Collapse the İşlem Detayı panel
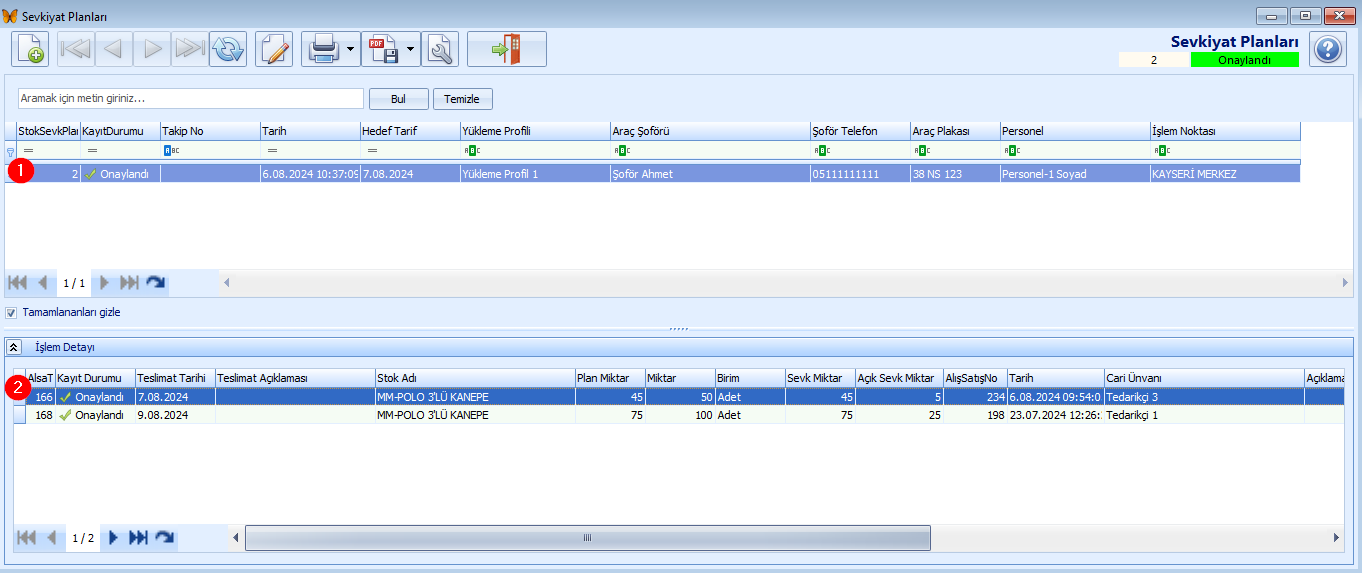The width and height of the screenshot is (1362, 573). point(14,347)
